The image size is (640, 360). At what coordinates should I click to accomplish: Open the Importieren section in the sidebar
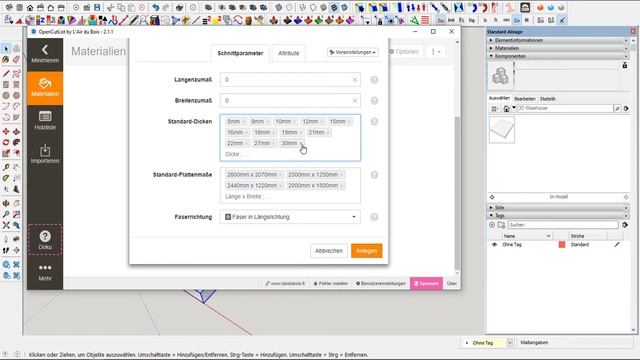tap(45, 154)
